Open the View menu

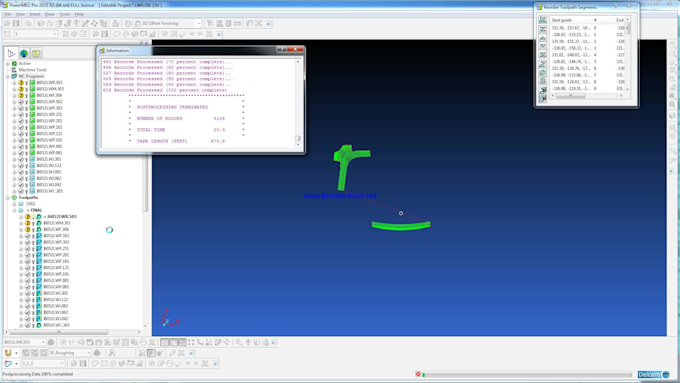click(x=20, y=14)
